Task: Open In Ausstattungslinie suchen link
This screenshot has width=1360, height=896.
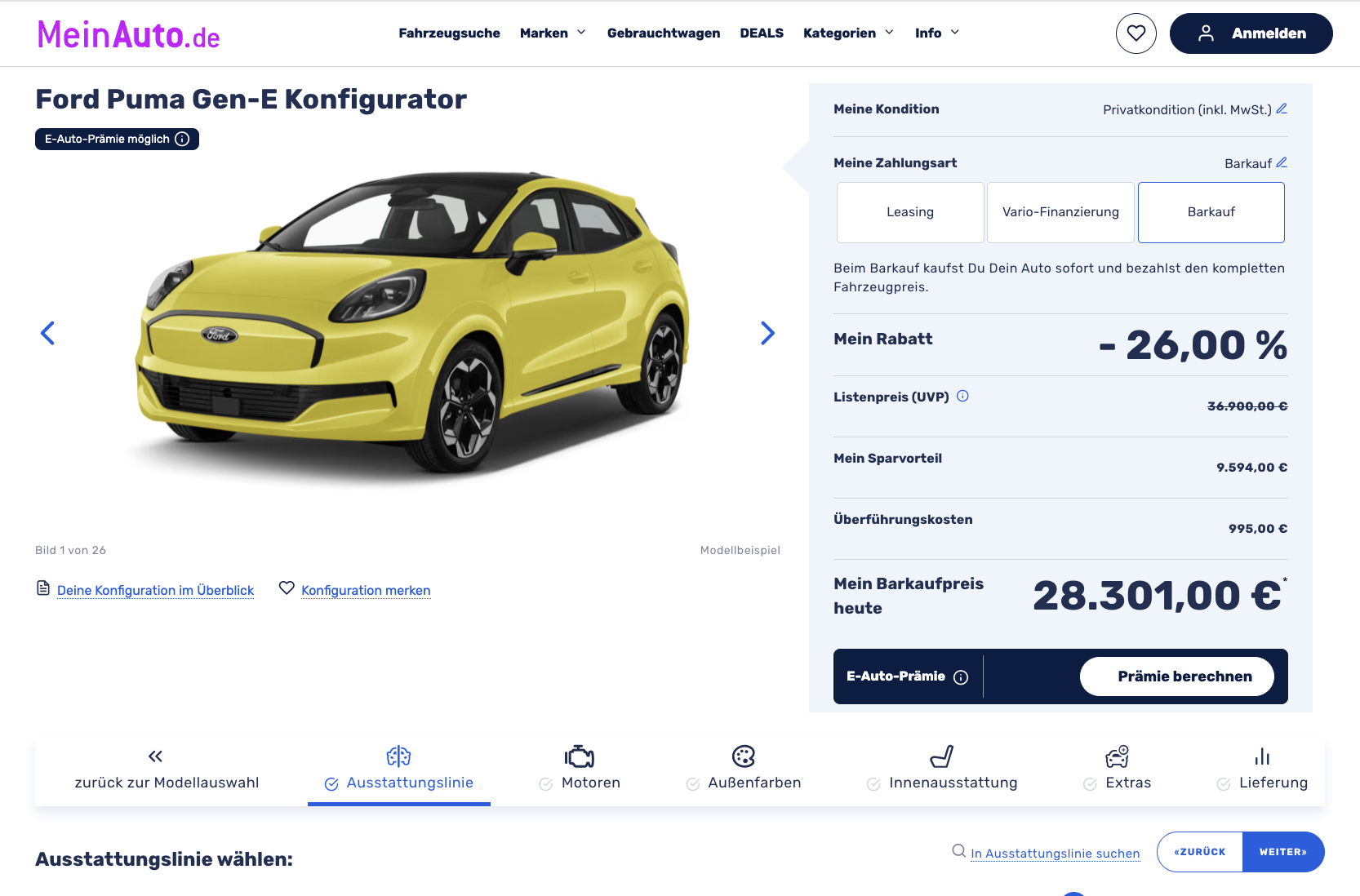Action: tap(1055, 853)
